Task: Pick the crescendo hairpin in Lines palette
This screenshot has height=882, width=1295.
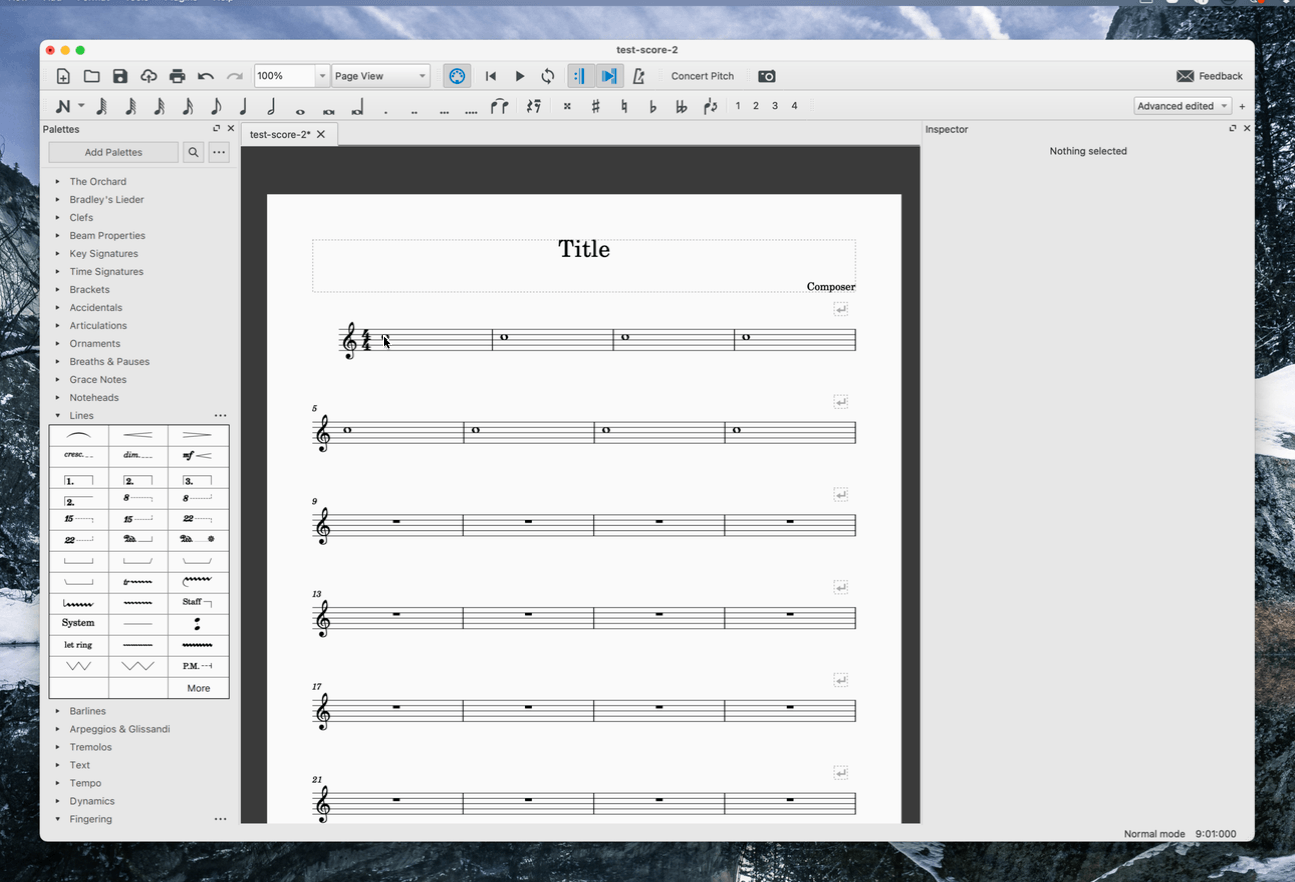Action: click(138, 435)
